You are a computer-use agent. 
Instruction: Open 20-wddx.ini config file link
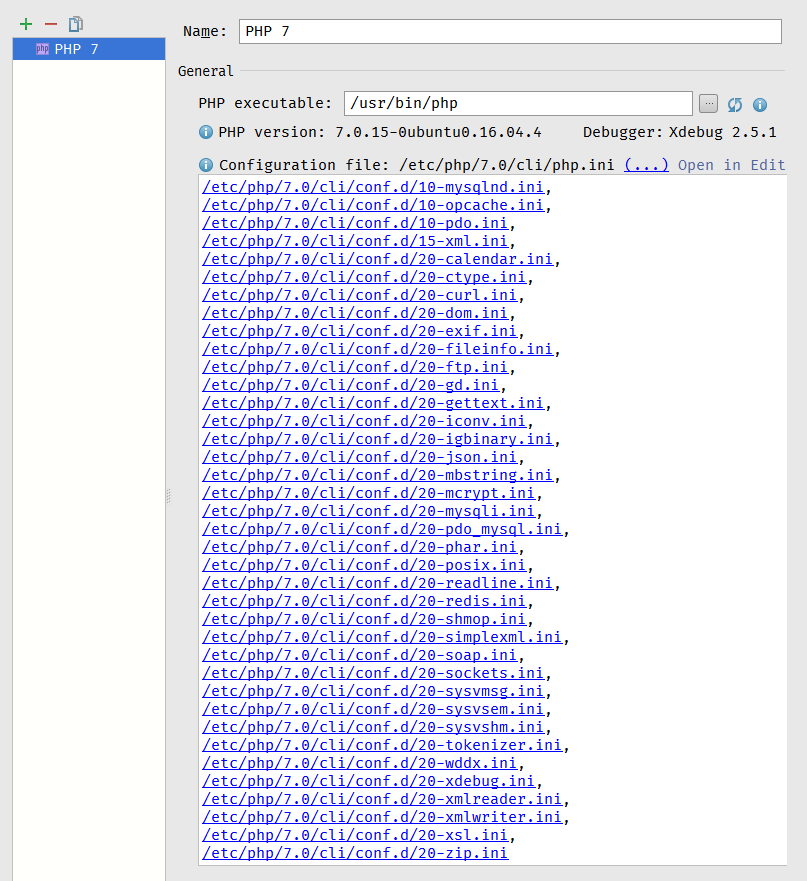point(360,762)
